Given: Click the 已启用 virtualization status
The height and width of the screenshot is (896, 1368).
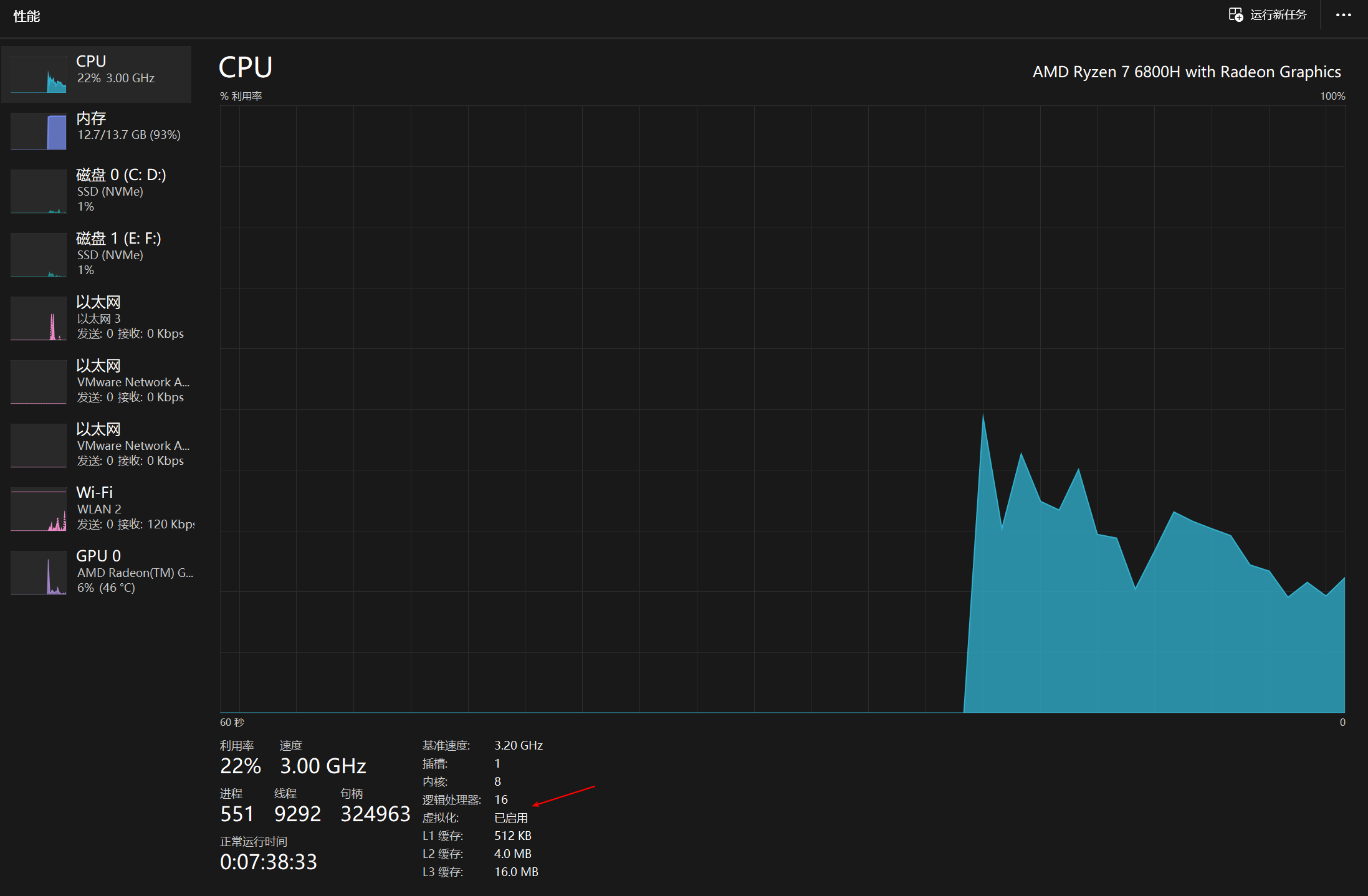Looking at the screenshot, I should (510, 817).
